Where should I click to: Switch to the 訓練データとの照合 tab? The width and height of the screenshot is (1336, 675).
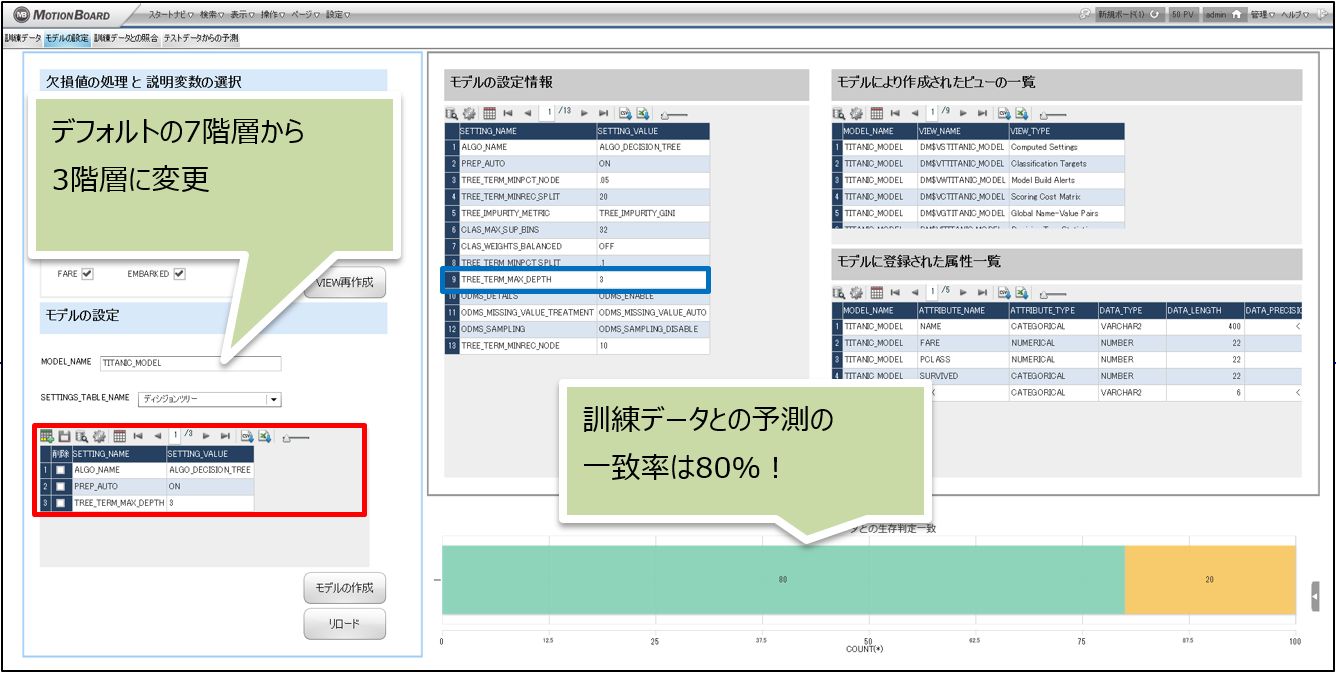point(126,38)
